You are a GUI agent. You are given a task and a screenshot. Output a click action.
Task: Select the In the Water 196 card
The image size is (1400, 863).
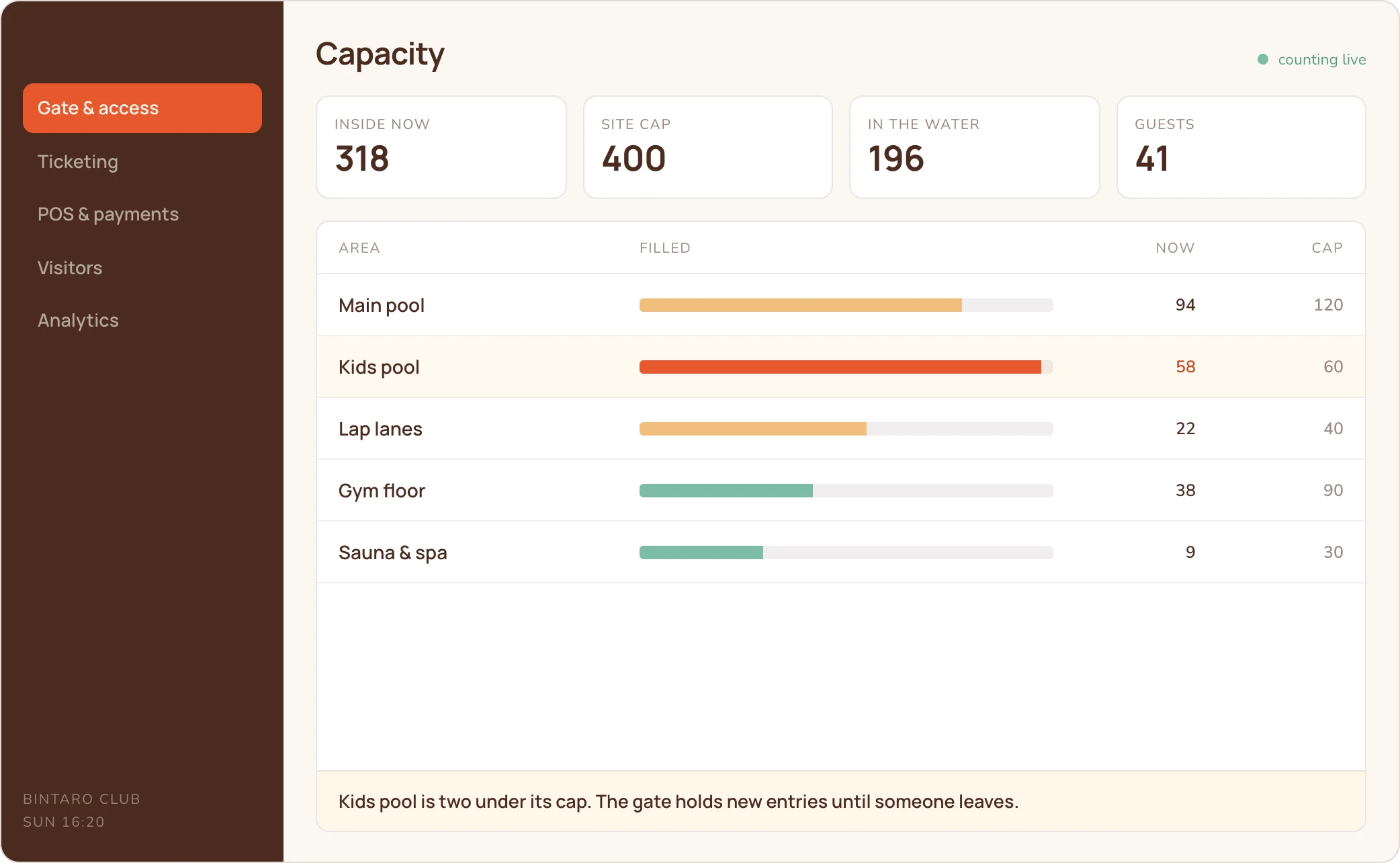[x=975, y=147]
